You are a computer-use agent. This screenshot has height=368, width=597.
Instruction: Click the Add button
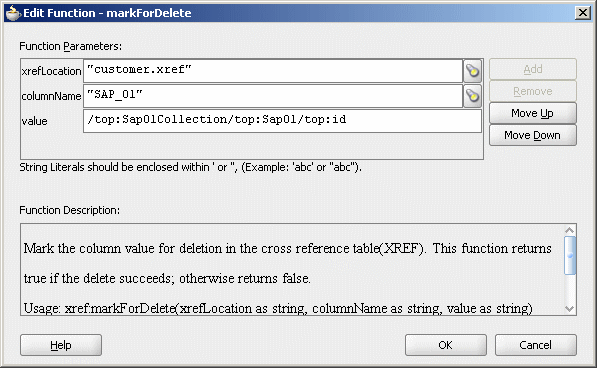point(533,69)
